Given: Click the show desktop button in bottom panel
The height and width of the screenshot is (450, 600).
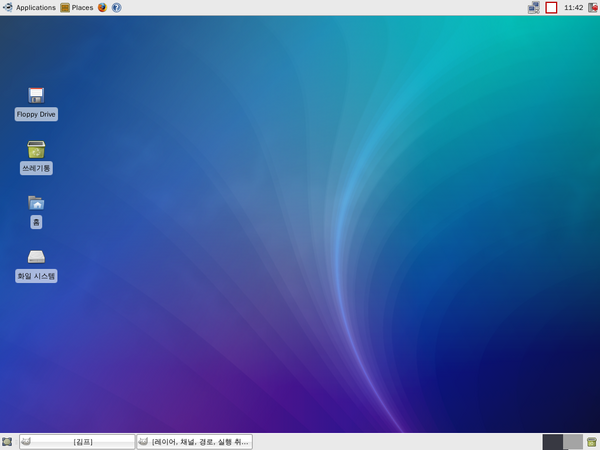Looking at the screenshot, I should [7, 441].
